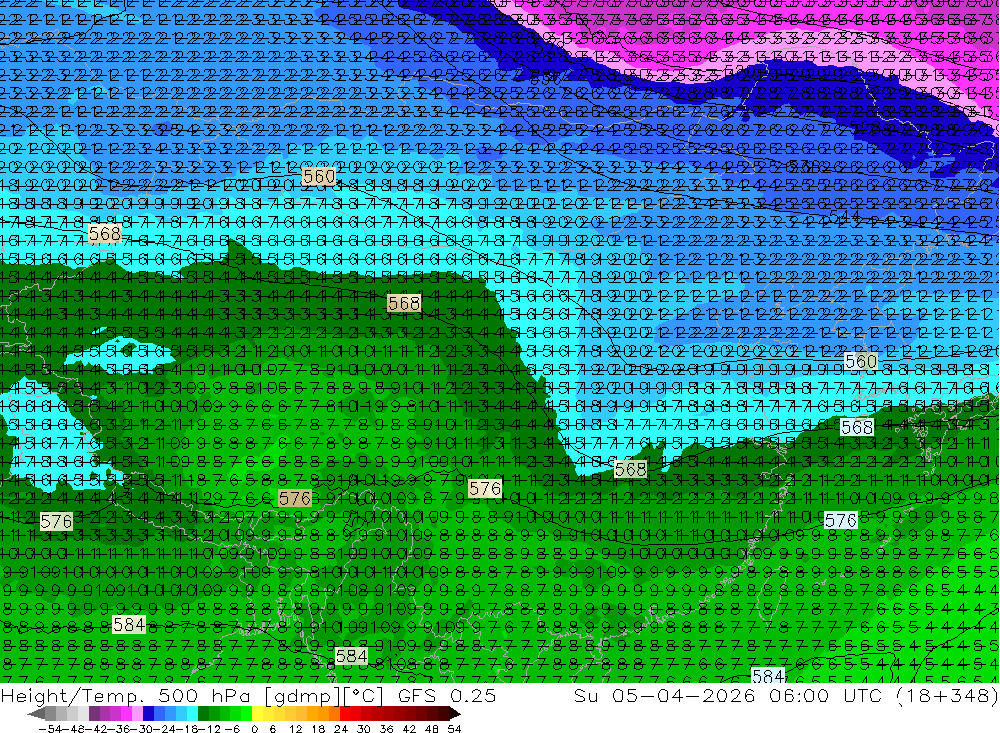
Task: Click the '560' contour label with white background
Action: pos(861,361)
